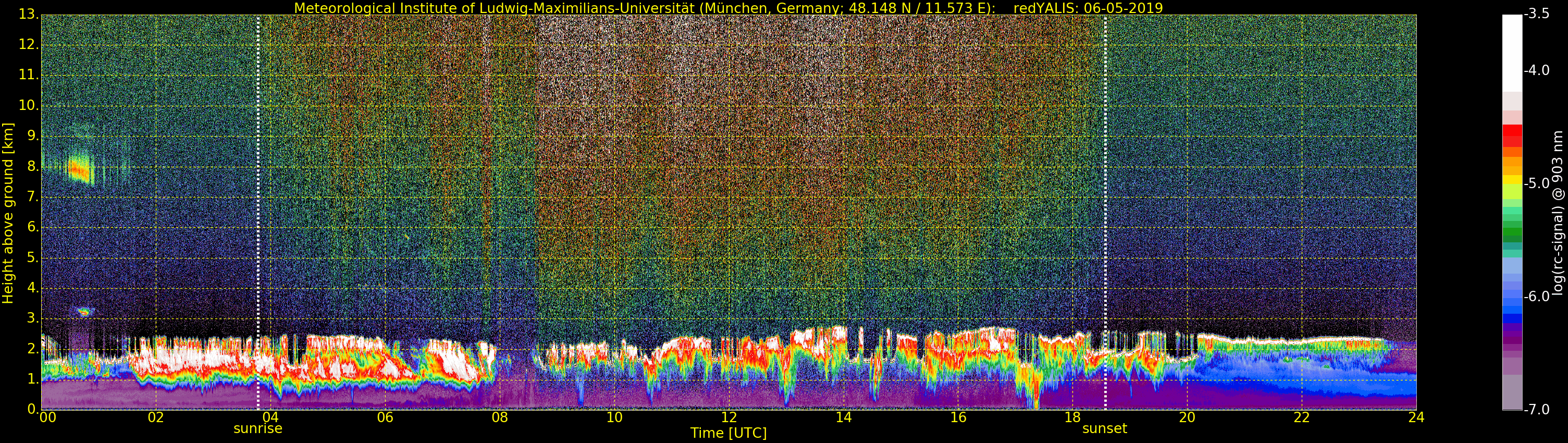
Task: Click the -5.0 colorbar tick label
Action: click(x=1537, y=184)
